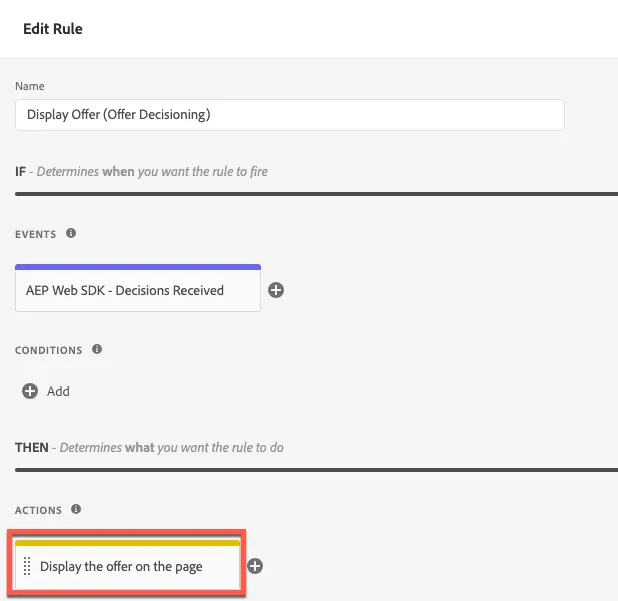Click the THEN section description text

(149, 447)
